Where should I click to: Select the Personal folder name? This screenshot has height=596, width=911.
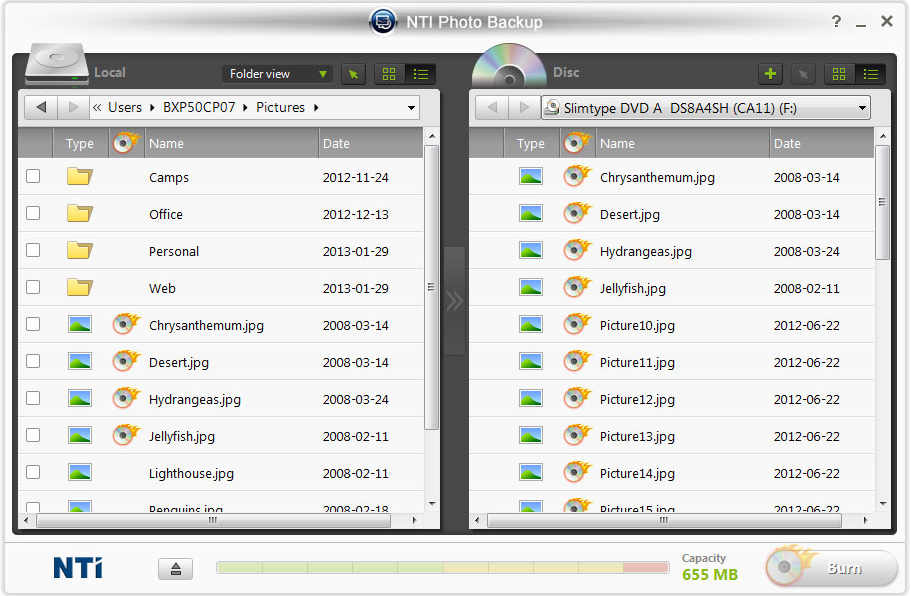click(x=174, y=252)
